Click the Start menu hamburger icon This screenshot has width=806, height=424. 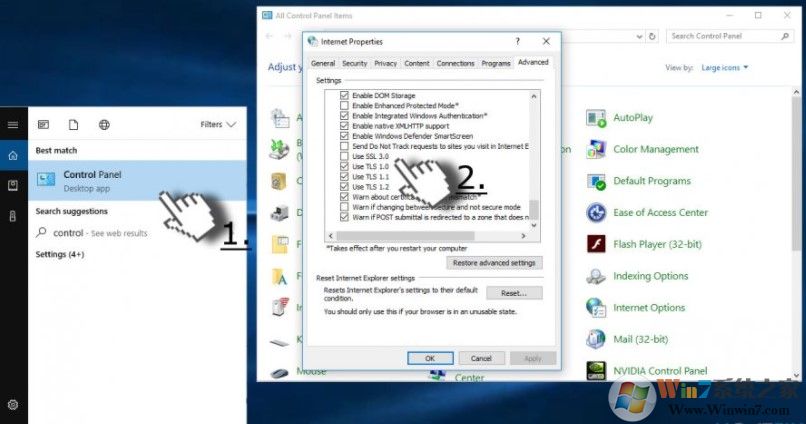tap(13, 124)
